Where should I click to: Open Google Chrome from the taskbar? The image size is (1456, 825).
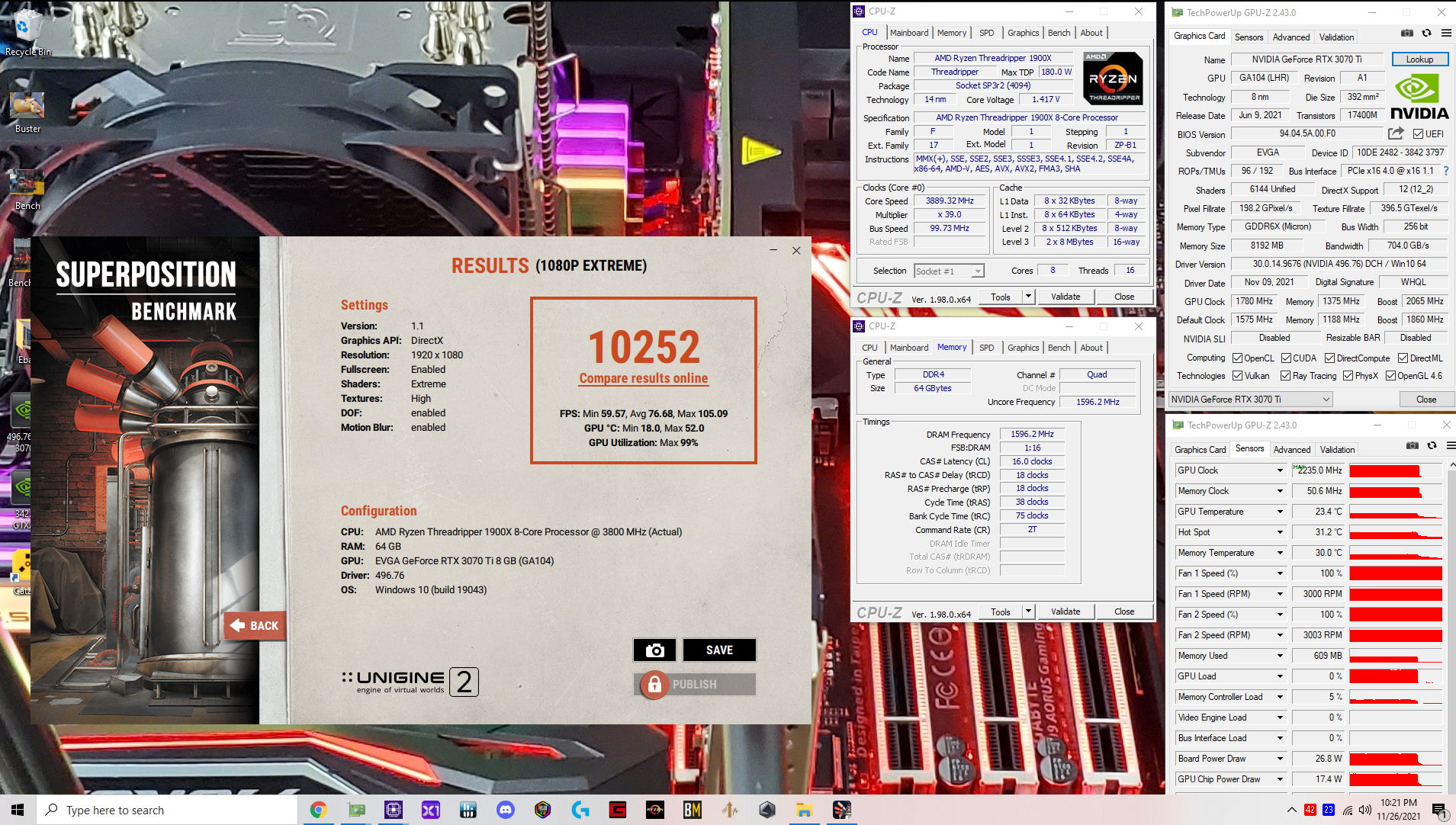319,810
